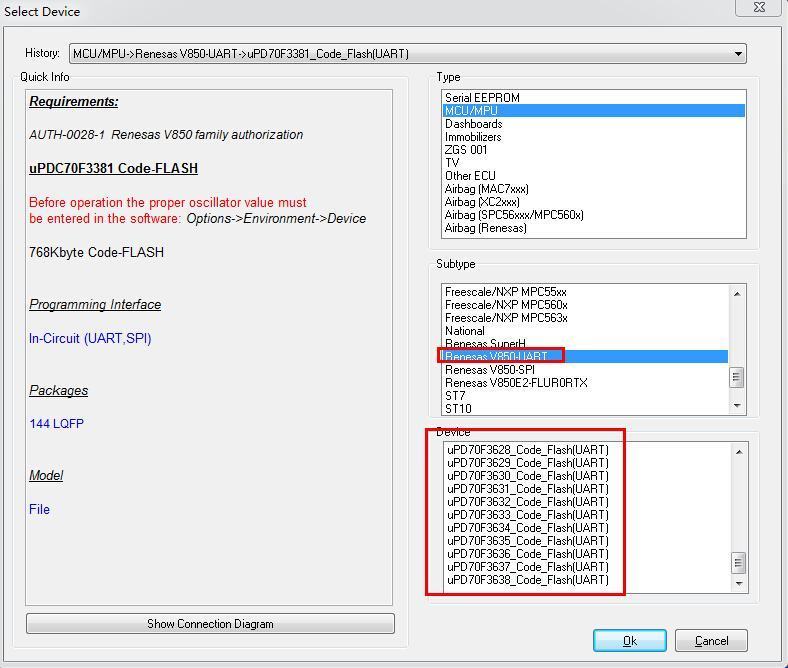Viewport: 788px width, 668px height.
Task: Select Airbag (MAC7xxx) type
Action: (594, 189)
